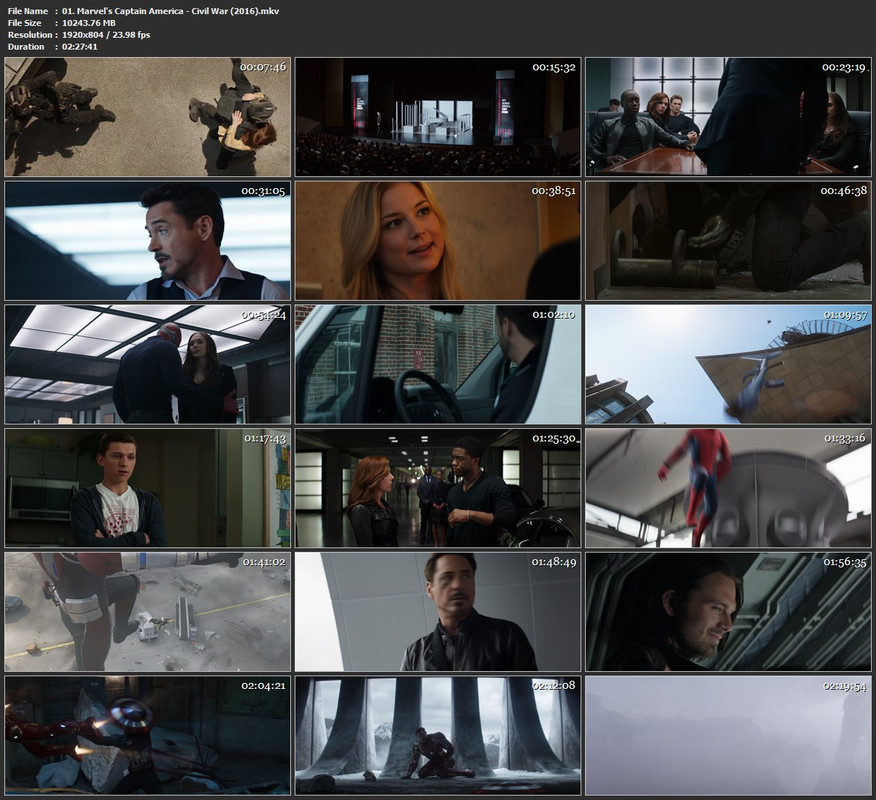This screenshot has height=800, width=876.
Task: Click the file name '01. Marvel's Captain America - Civil War (2016).mkv'
Action: (x=170, y=11)
